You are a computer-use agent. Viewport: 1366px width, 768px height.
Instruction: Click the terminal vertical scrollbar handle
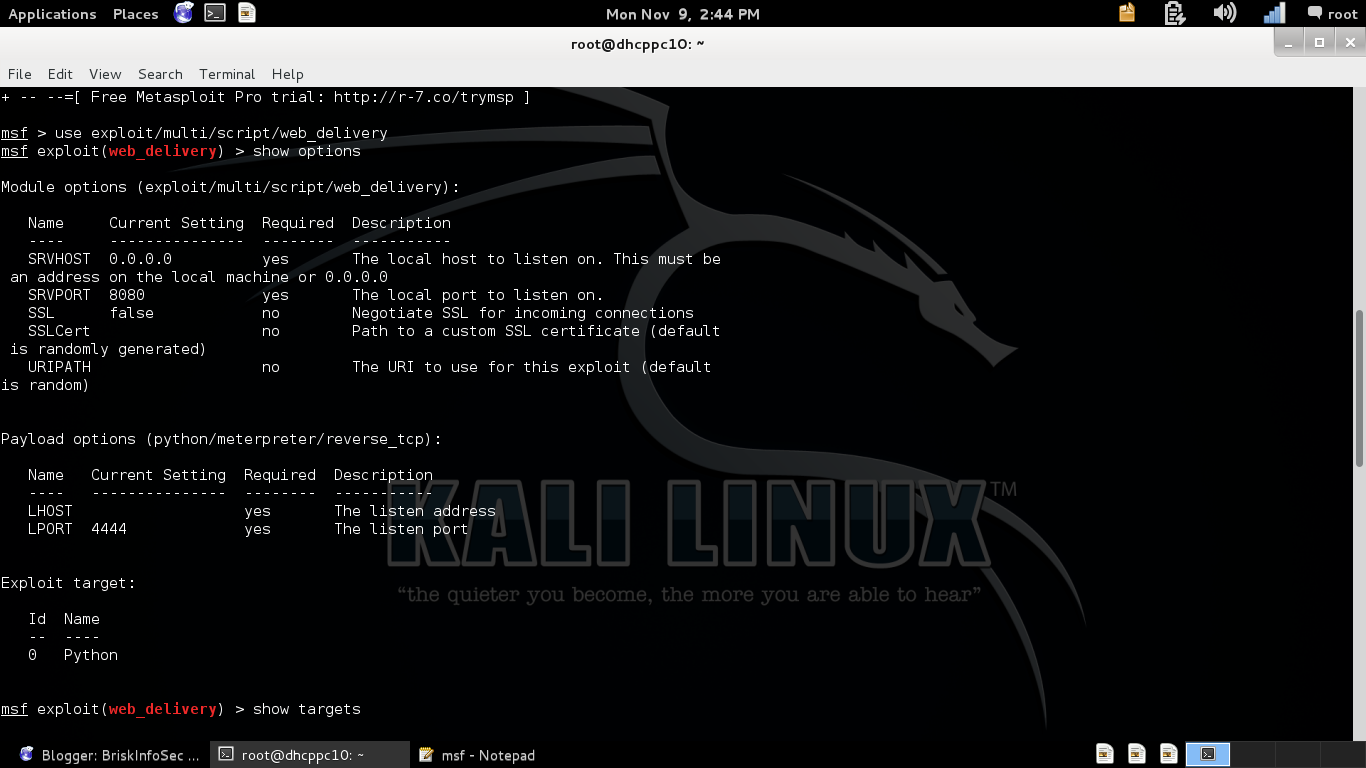pos(1359,387)
